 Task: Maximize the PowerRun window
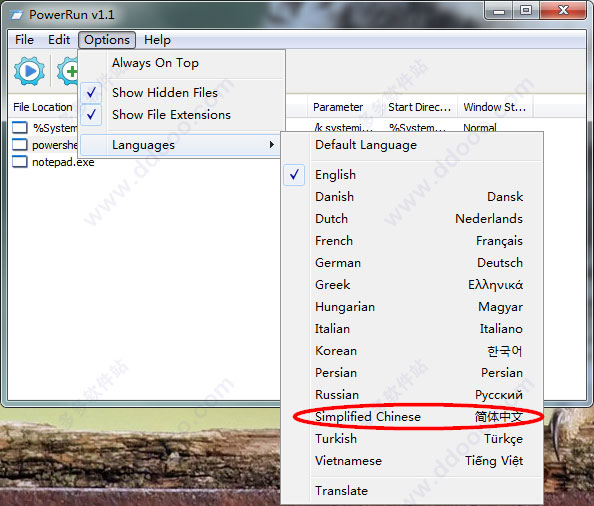tap(526, 11)
